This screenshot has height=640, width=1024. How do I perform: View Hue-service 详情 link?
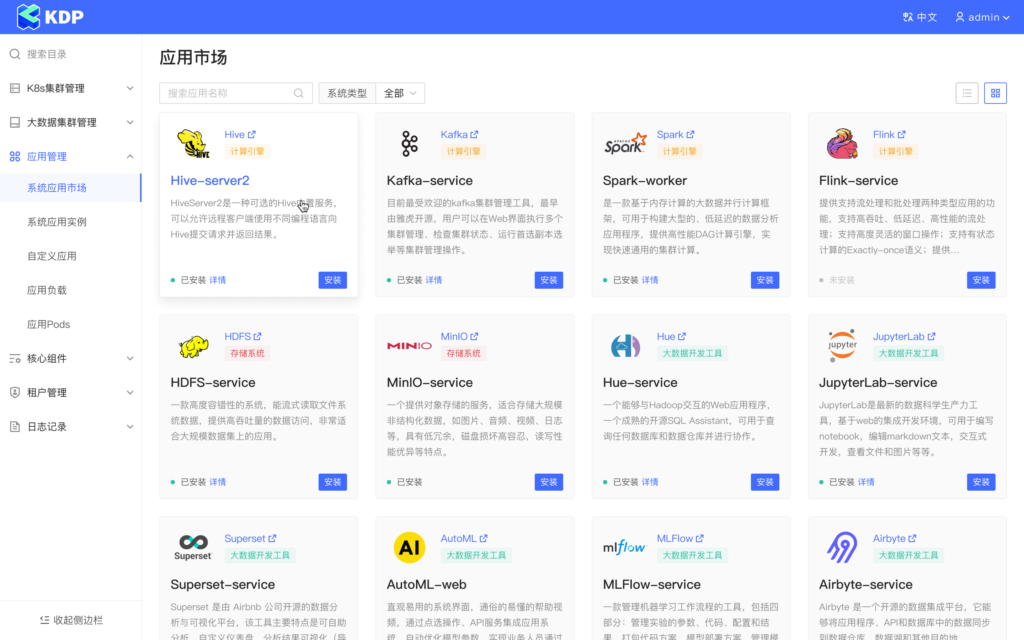click(650, 482)
